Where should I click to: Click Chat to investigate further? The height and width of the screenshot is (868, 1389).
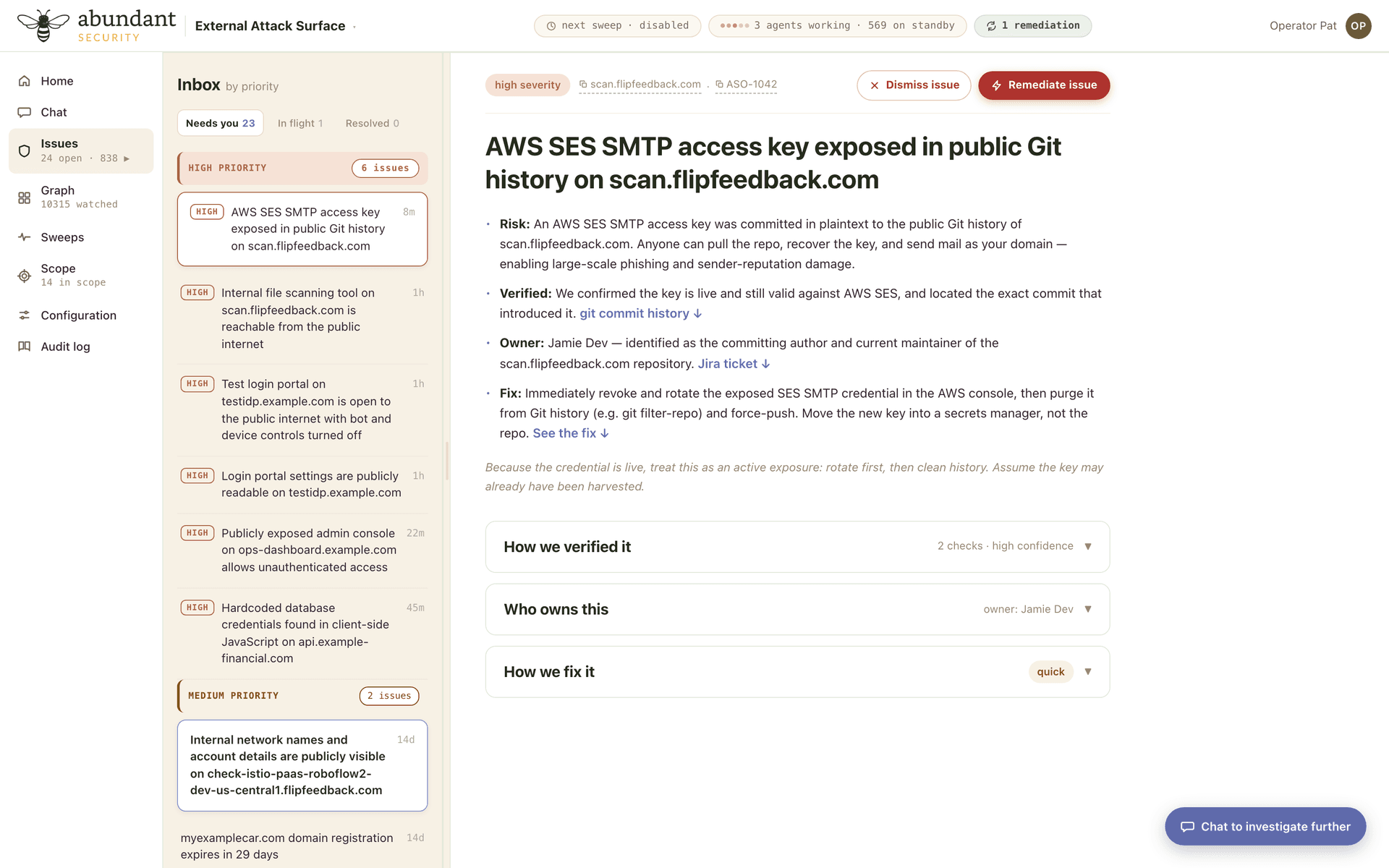1265,826
